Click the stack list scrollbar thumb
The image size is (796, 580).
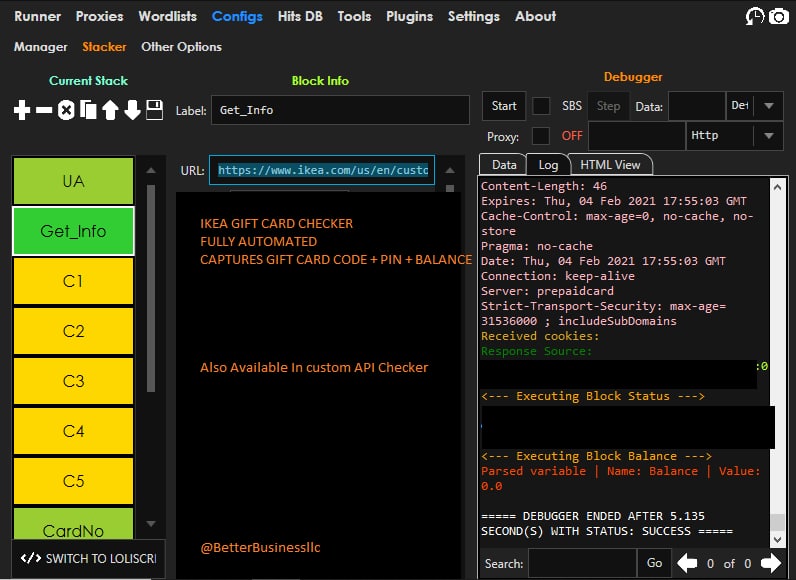pyautogui.click(x=151, y=288)
